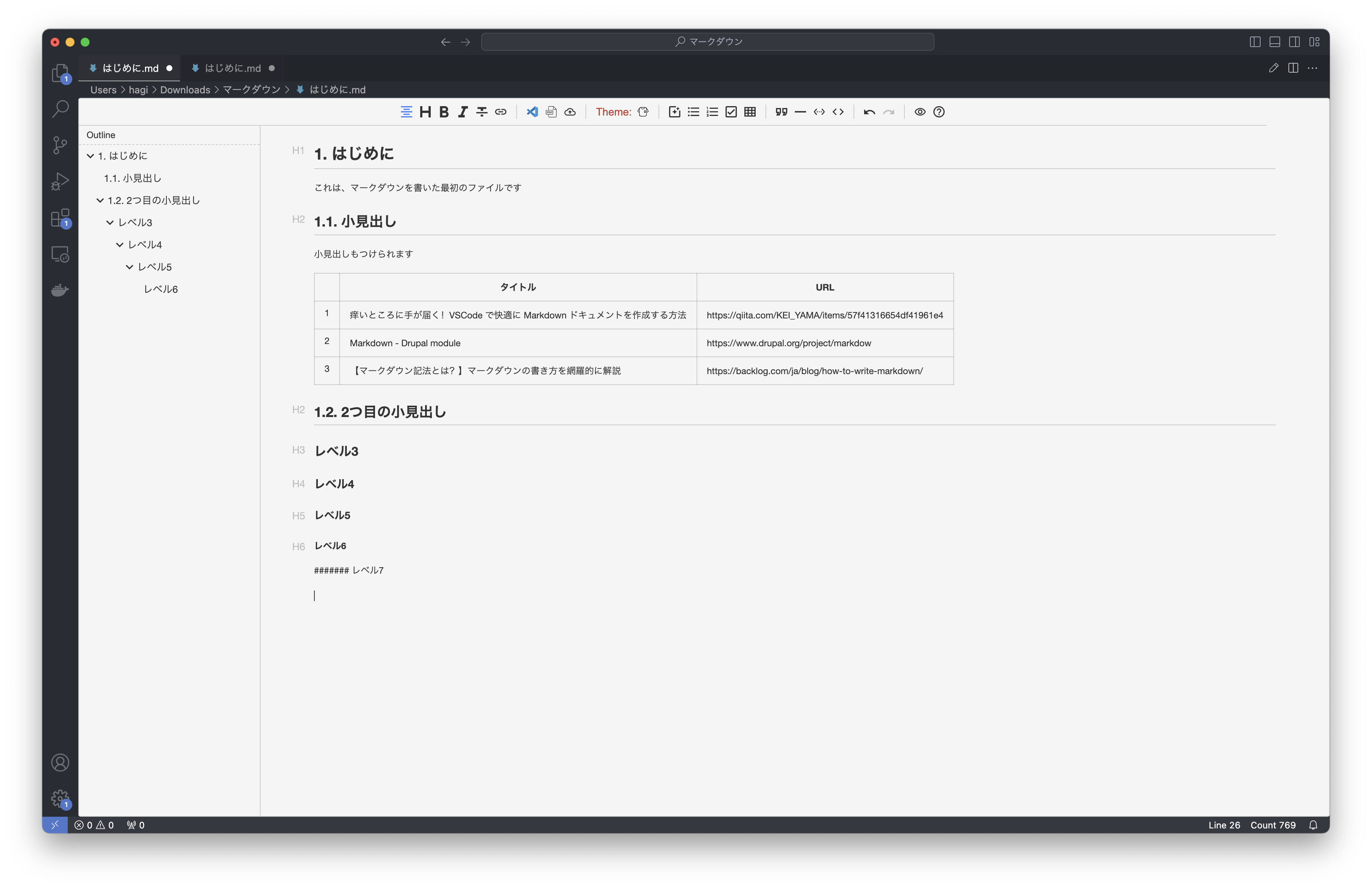
Task: Click the backlog.com URL table cell
Action: coord(825,370)
